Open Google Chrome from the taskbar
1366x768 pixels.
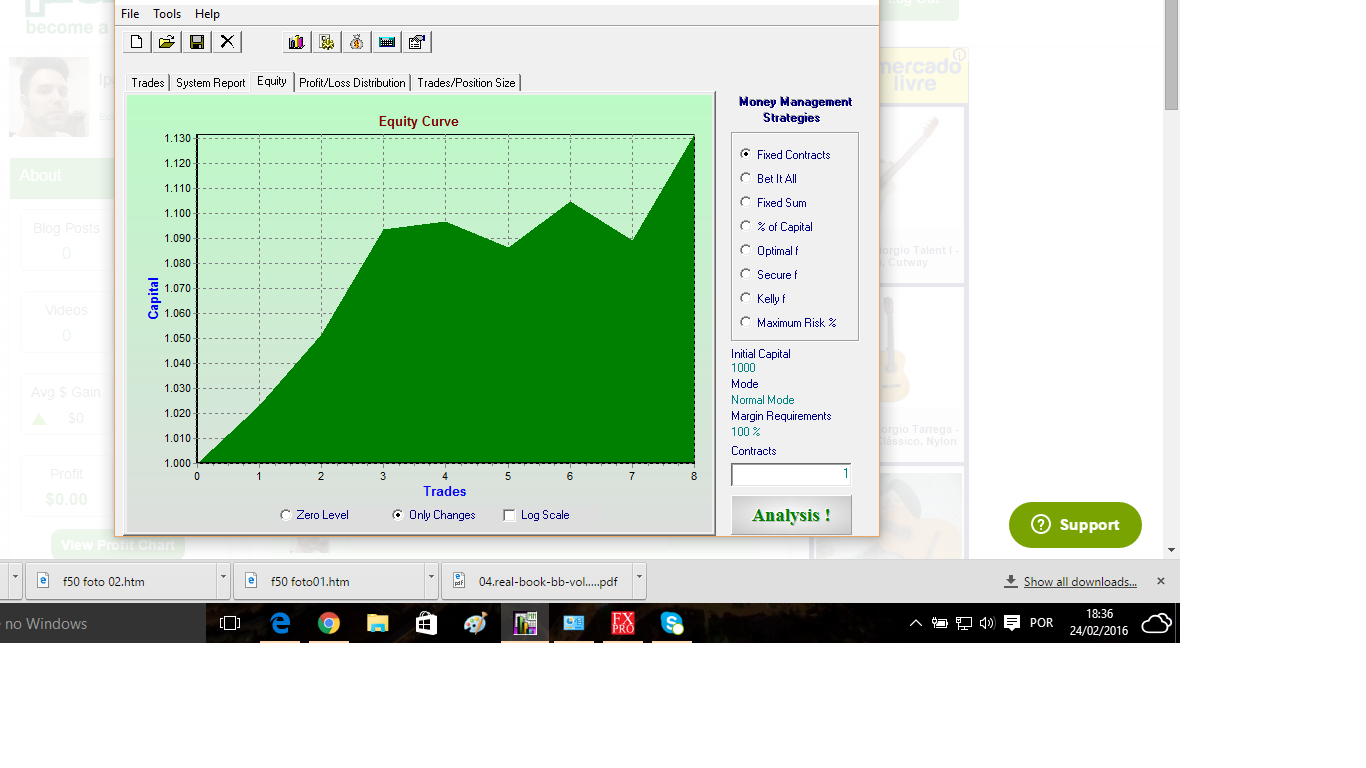(x=328, y=623)
